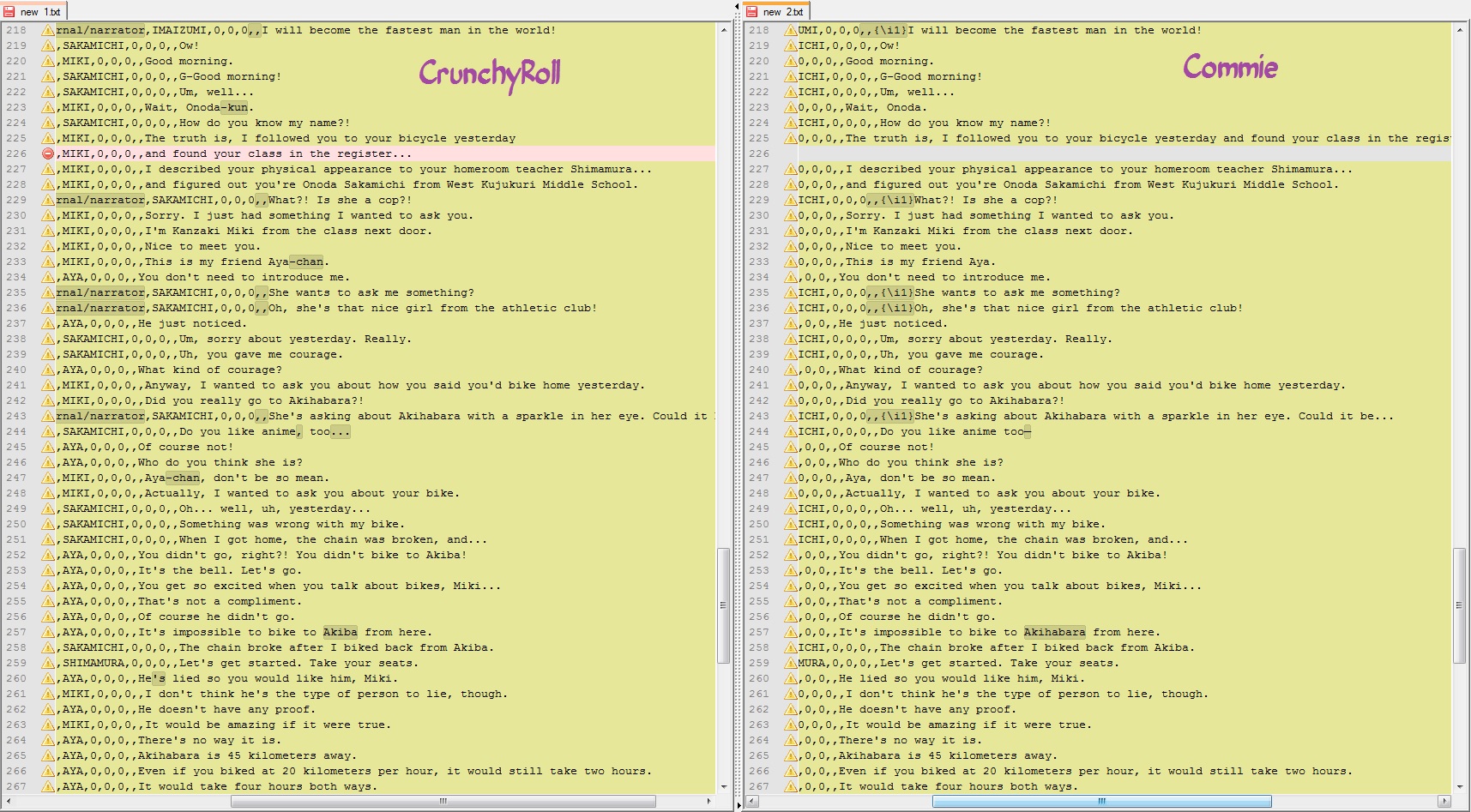Click 'IMAIZUMI' on line 218 of new 1.txt
The height and width of the screenshot is (812, 1471).
(179, 30)
